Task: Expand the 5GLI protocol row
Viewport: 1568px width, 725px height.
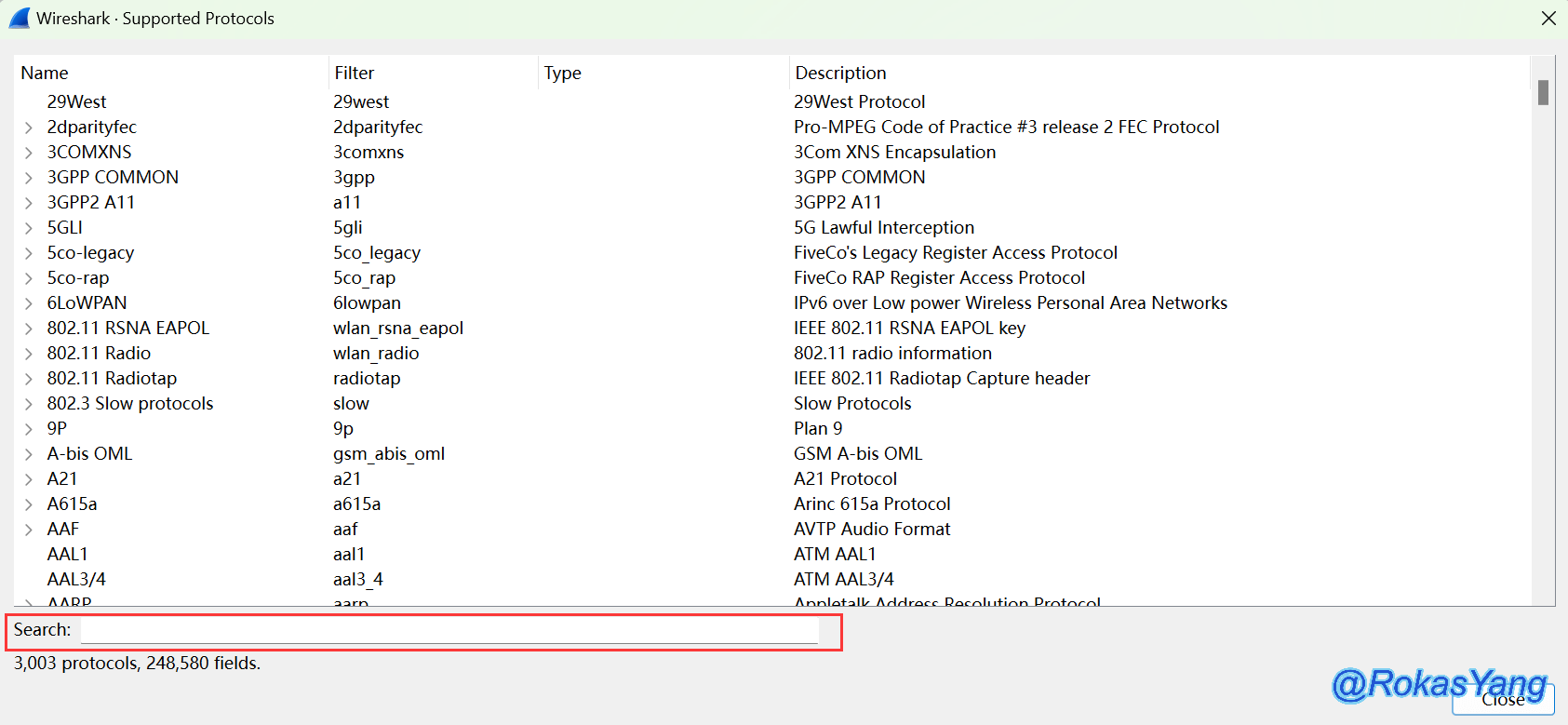Action: (x=29, y=228)
